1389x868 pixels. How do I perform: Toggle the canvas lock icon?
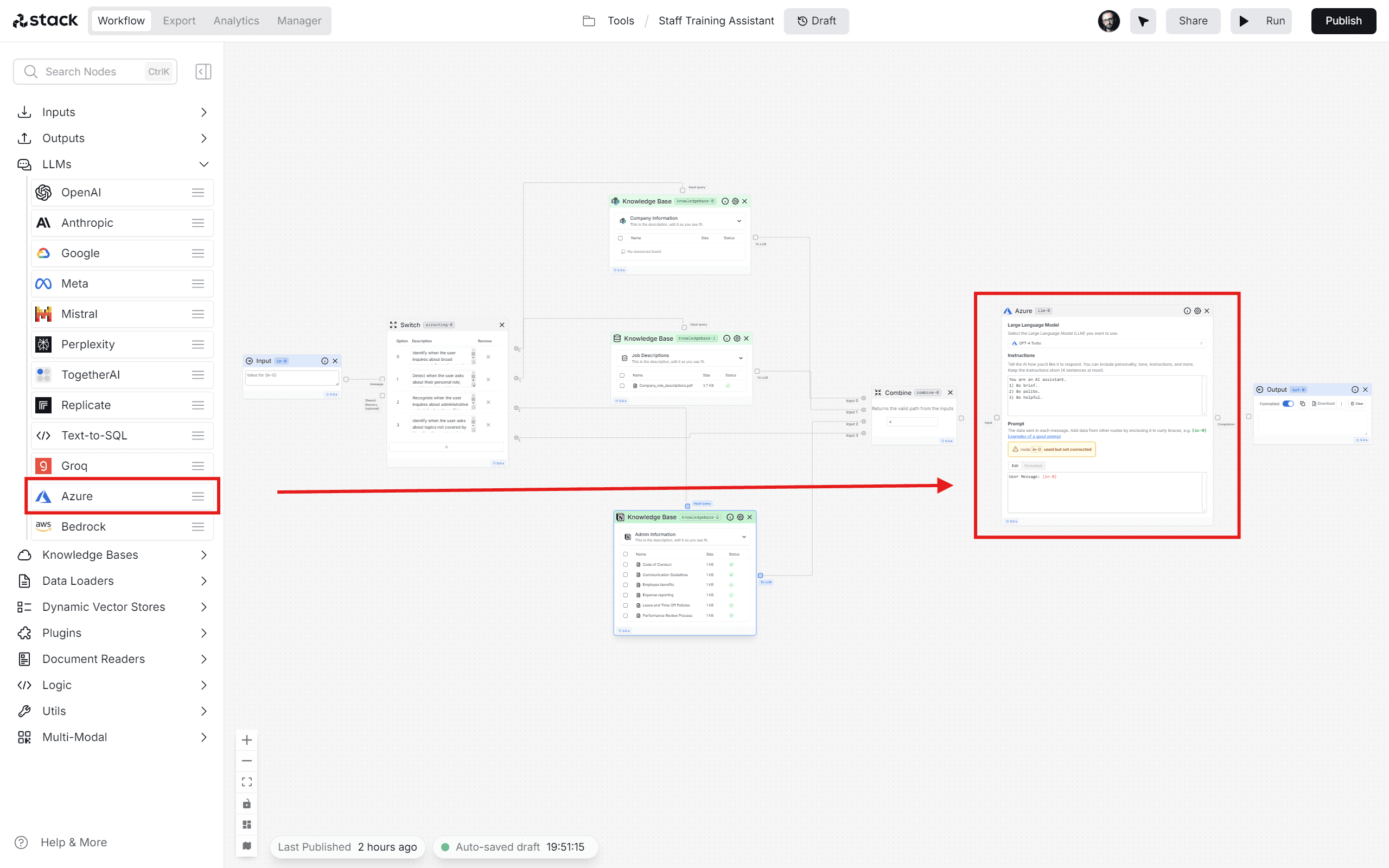(x=247, y=803)
